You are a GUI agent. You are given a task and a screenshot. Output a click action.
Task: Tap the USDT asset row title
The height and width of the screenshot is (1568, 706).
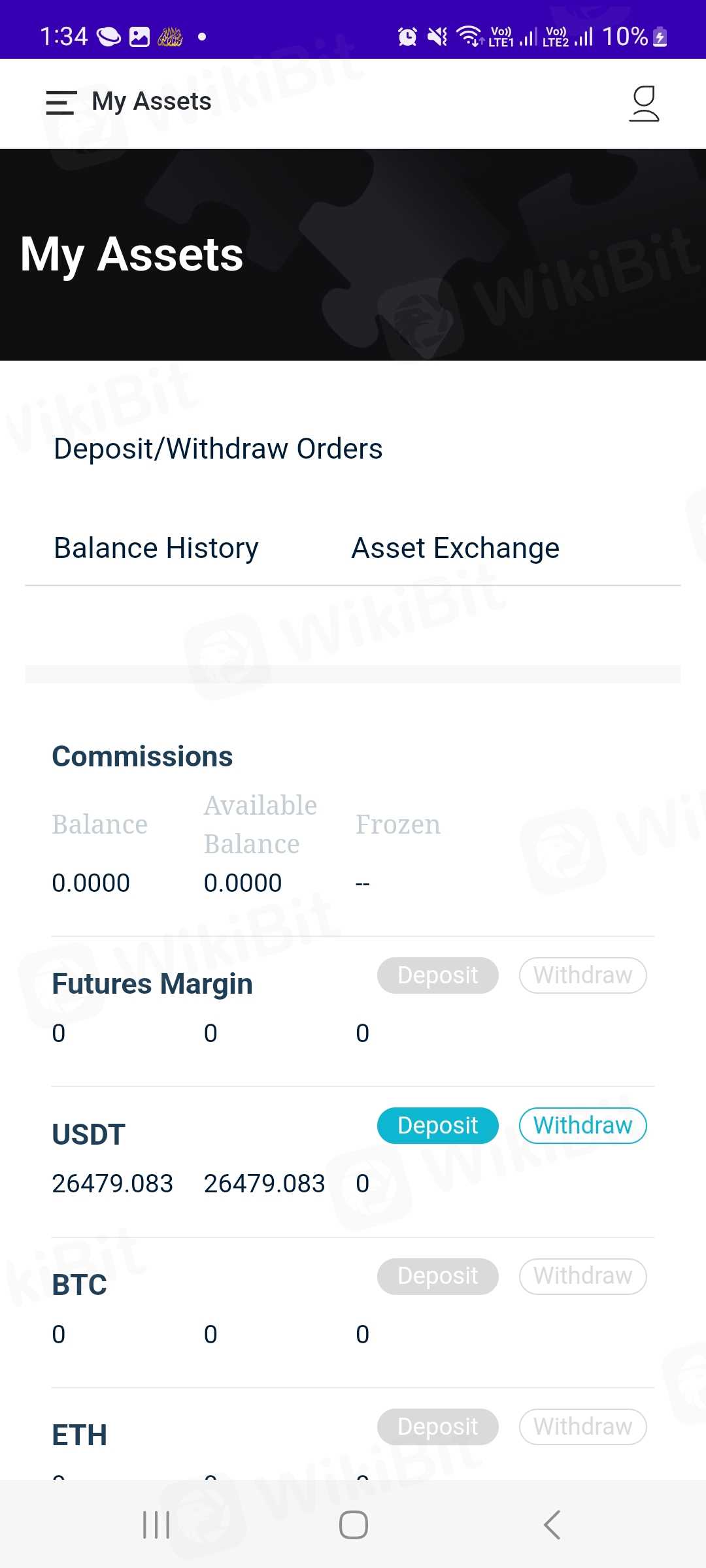(x=88, y=1135)
